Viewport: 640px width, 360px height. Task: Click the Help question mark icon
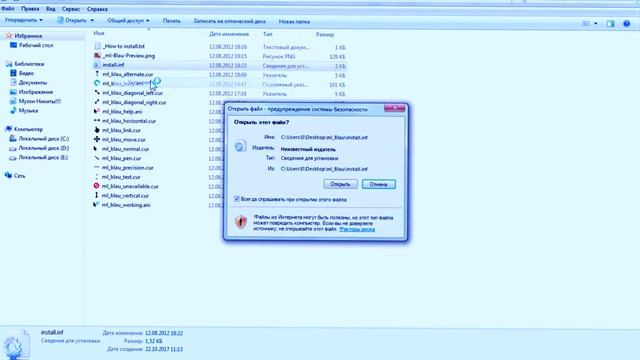point(627,24)
